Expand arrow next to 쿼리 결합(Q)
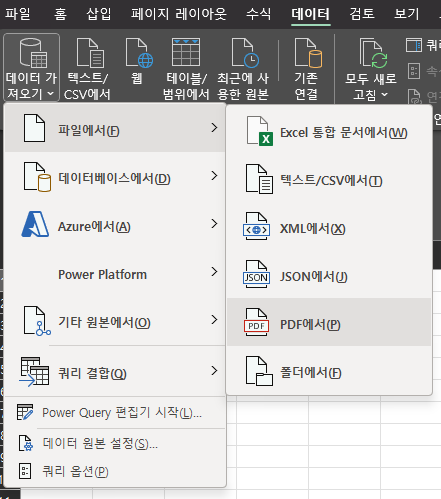Image resolution: width=441 pixels, height=499 pixels. point(214,370)
